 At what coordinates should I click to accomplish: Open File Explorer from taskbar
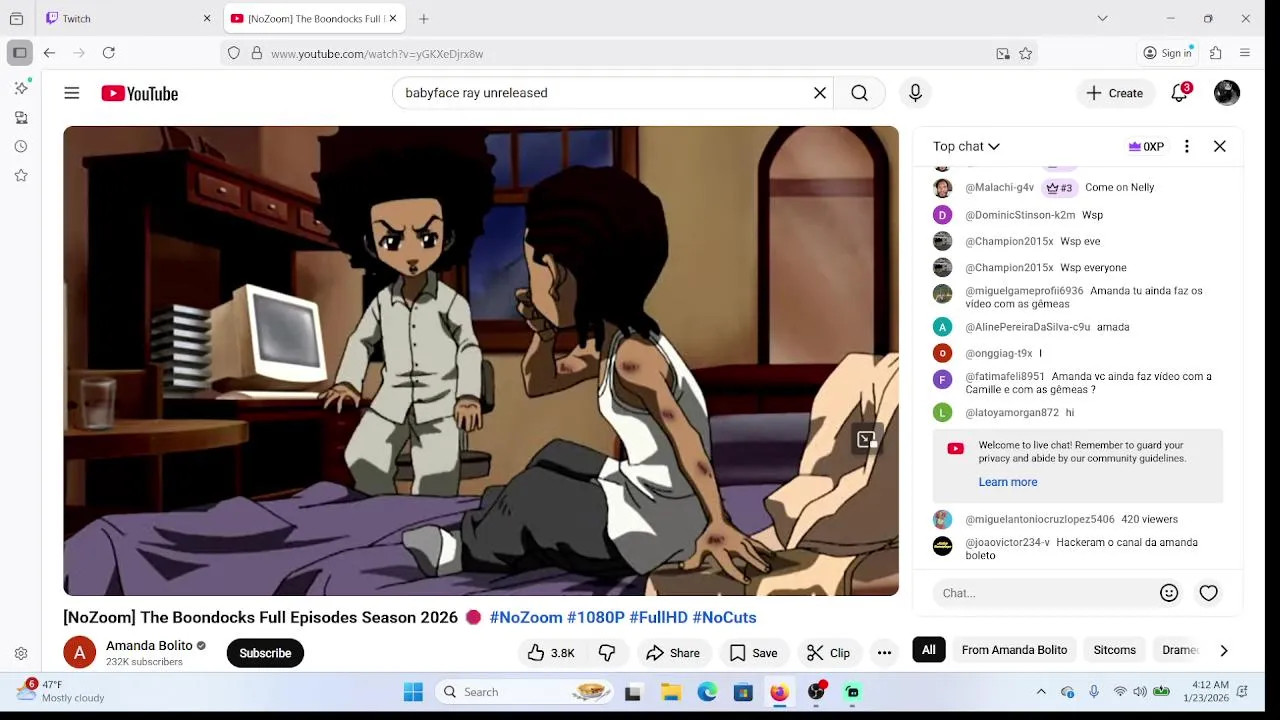671,692
